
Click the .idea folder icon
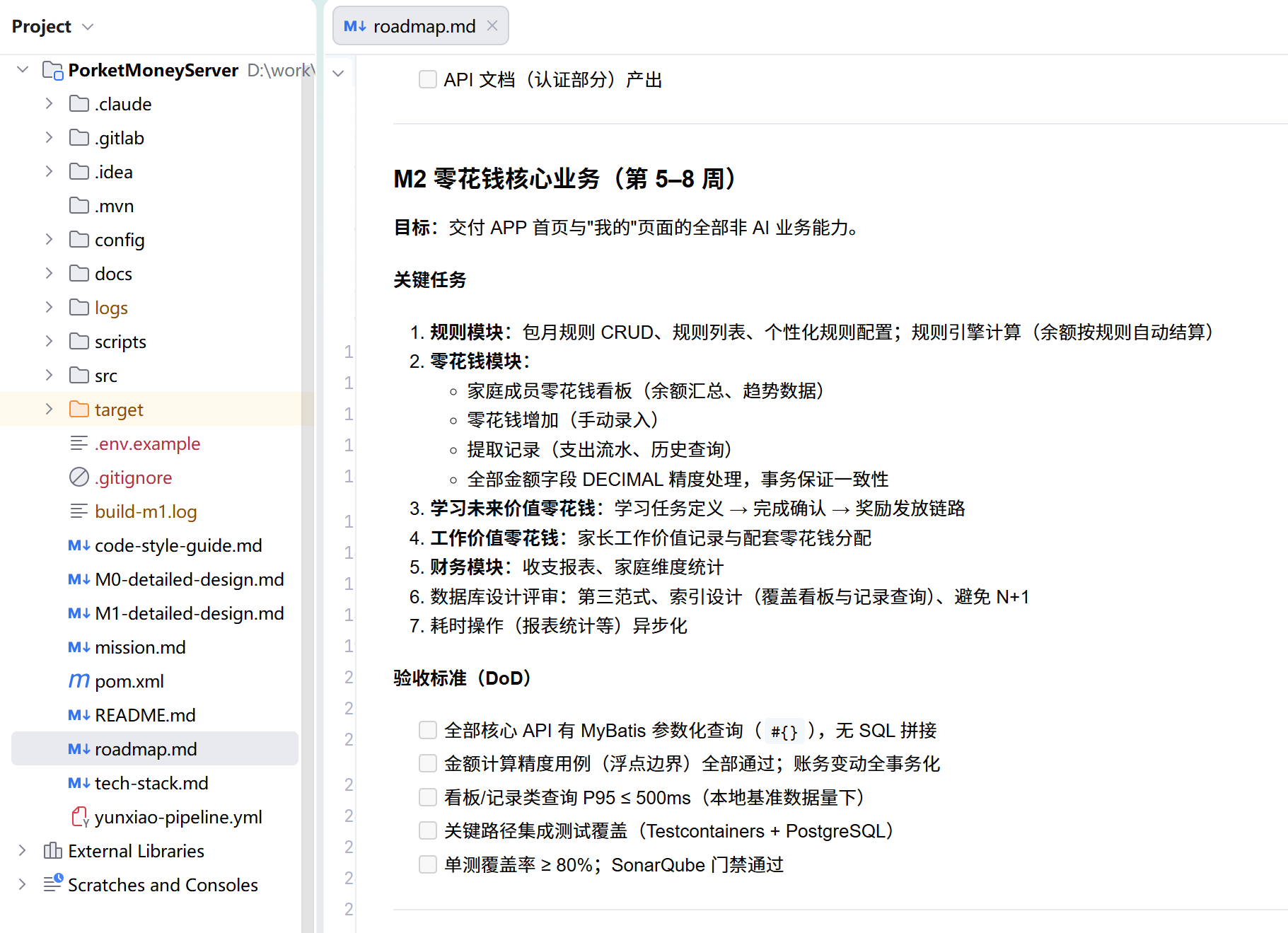point(79,171)
